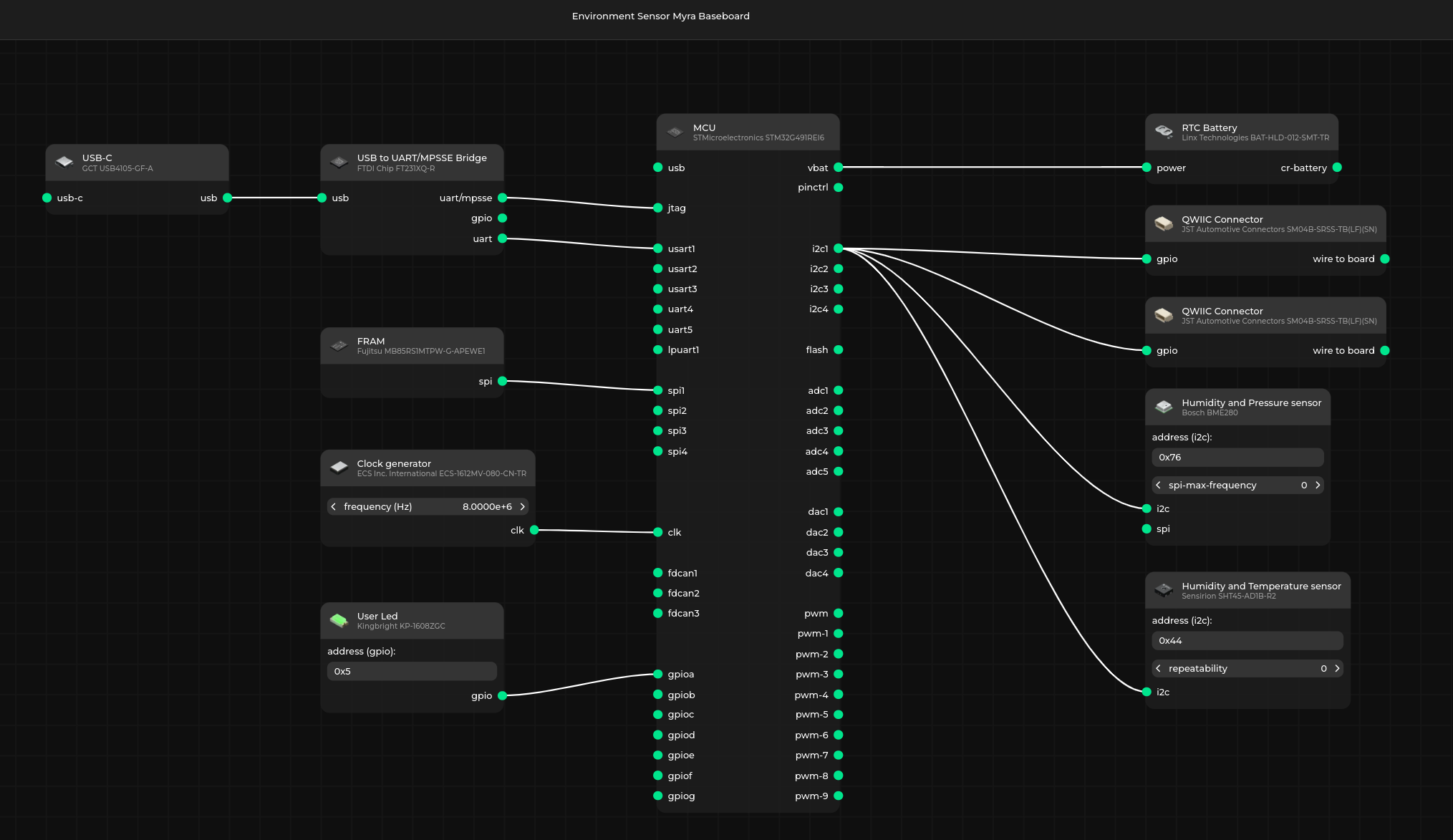Click the USB to UART/MPSSE Bridge chip icon
The image size is (1453, 840).
coord(339,163)
